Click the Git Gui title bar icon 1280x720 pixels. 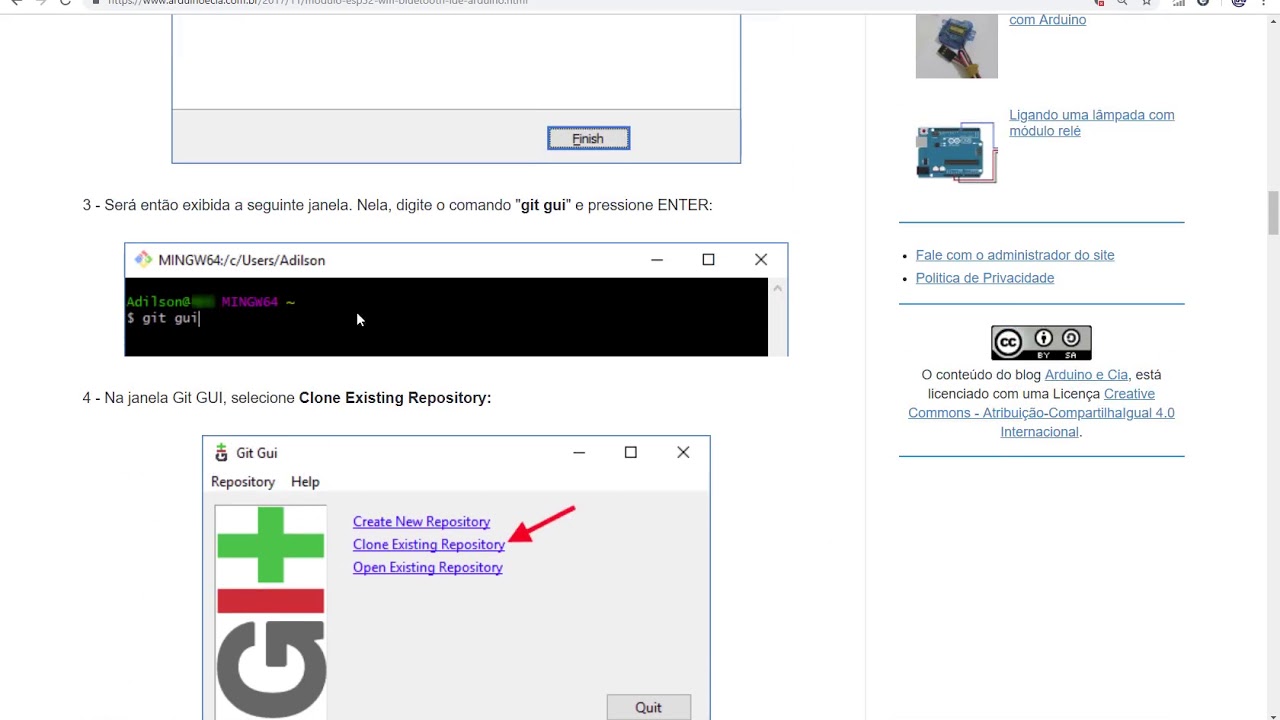(221, 453)
